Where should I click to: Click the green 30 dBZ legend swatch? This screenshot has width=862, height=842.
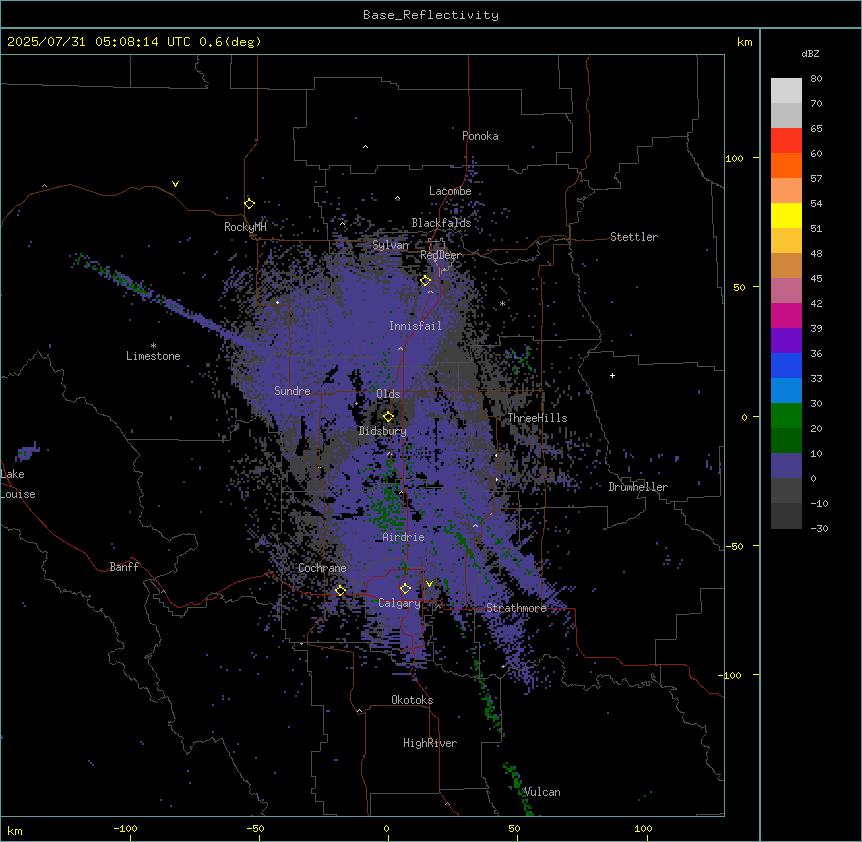point(786,416)
